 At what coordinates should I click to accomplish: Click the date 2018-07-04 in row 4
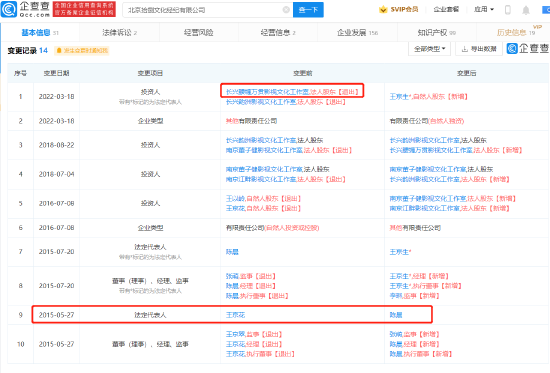pos(56,174)
